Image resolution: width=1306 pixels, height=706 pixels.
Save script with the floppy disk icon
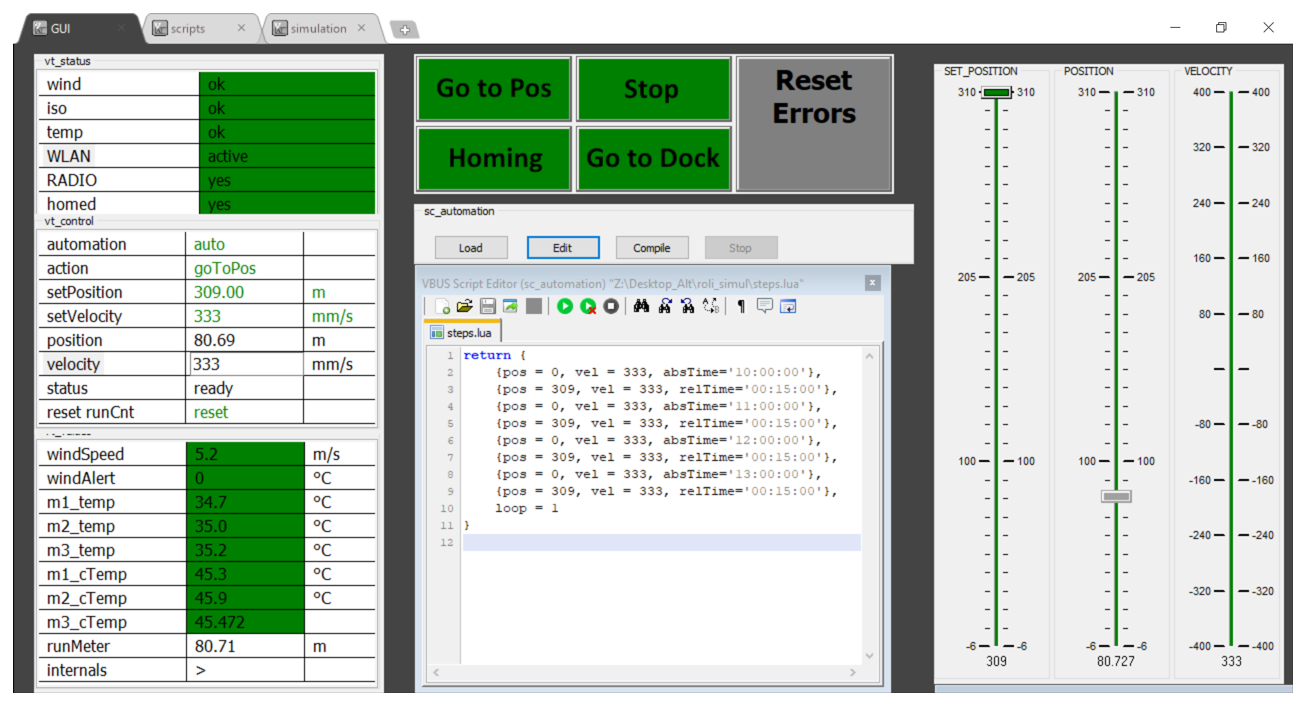coord(487,307)
